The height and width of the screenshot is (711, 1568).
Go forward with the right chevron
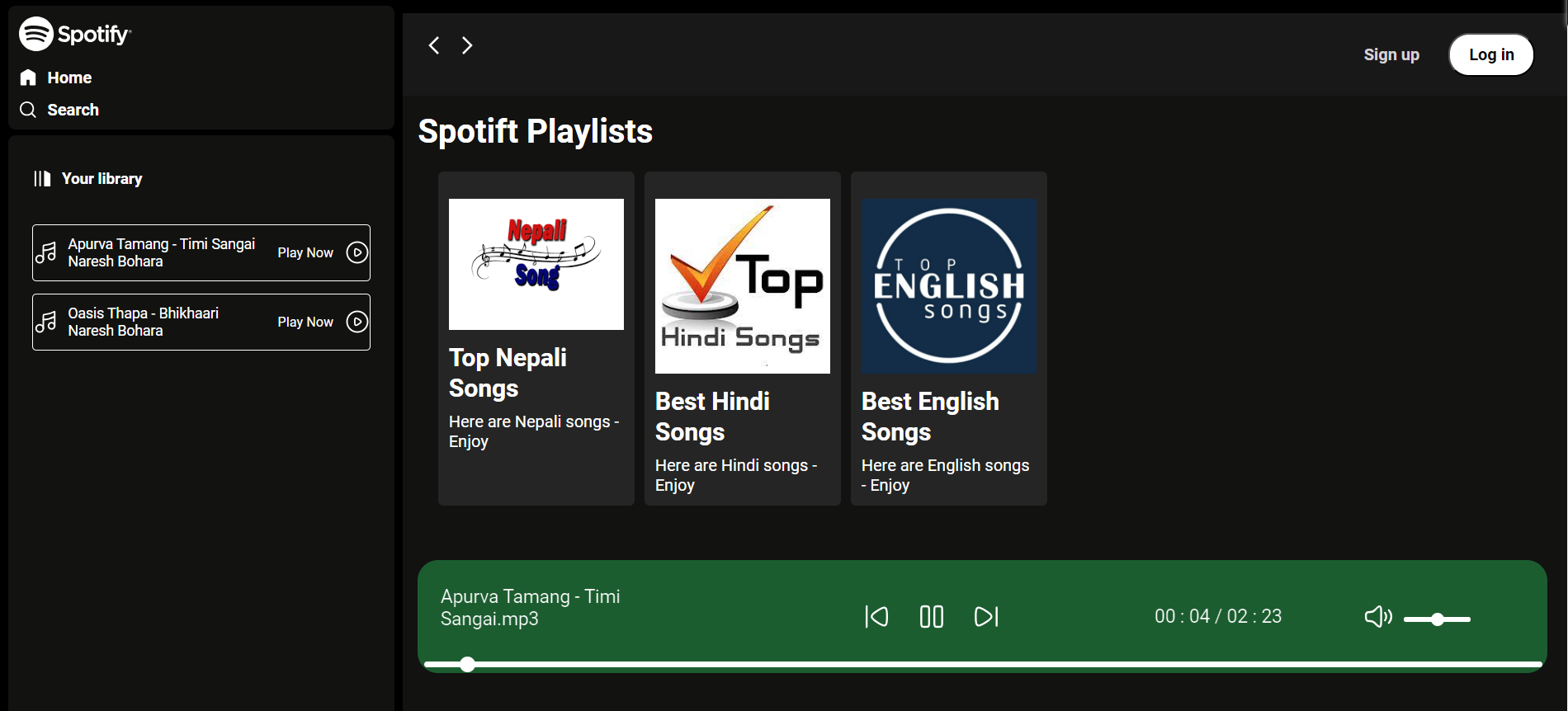(467, 45)
